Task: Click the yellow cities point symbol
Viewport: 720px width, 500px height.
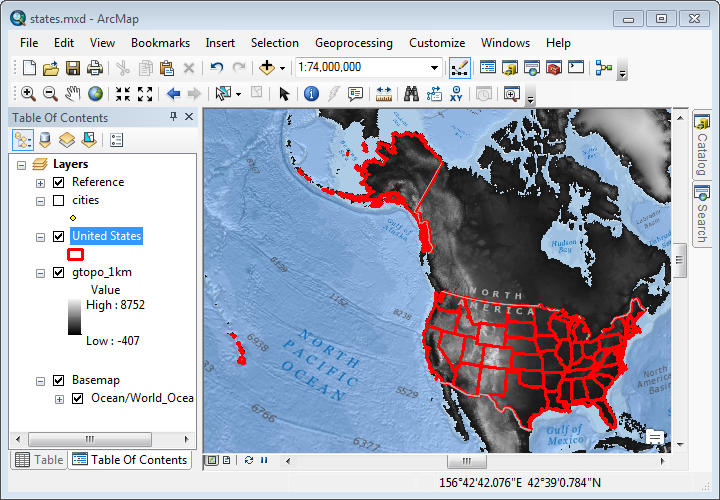Action: 73,218
